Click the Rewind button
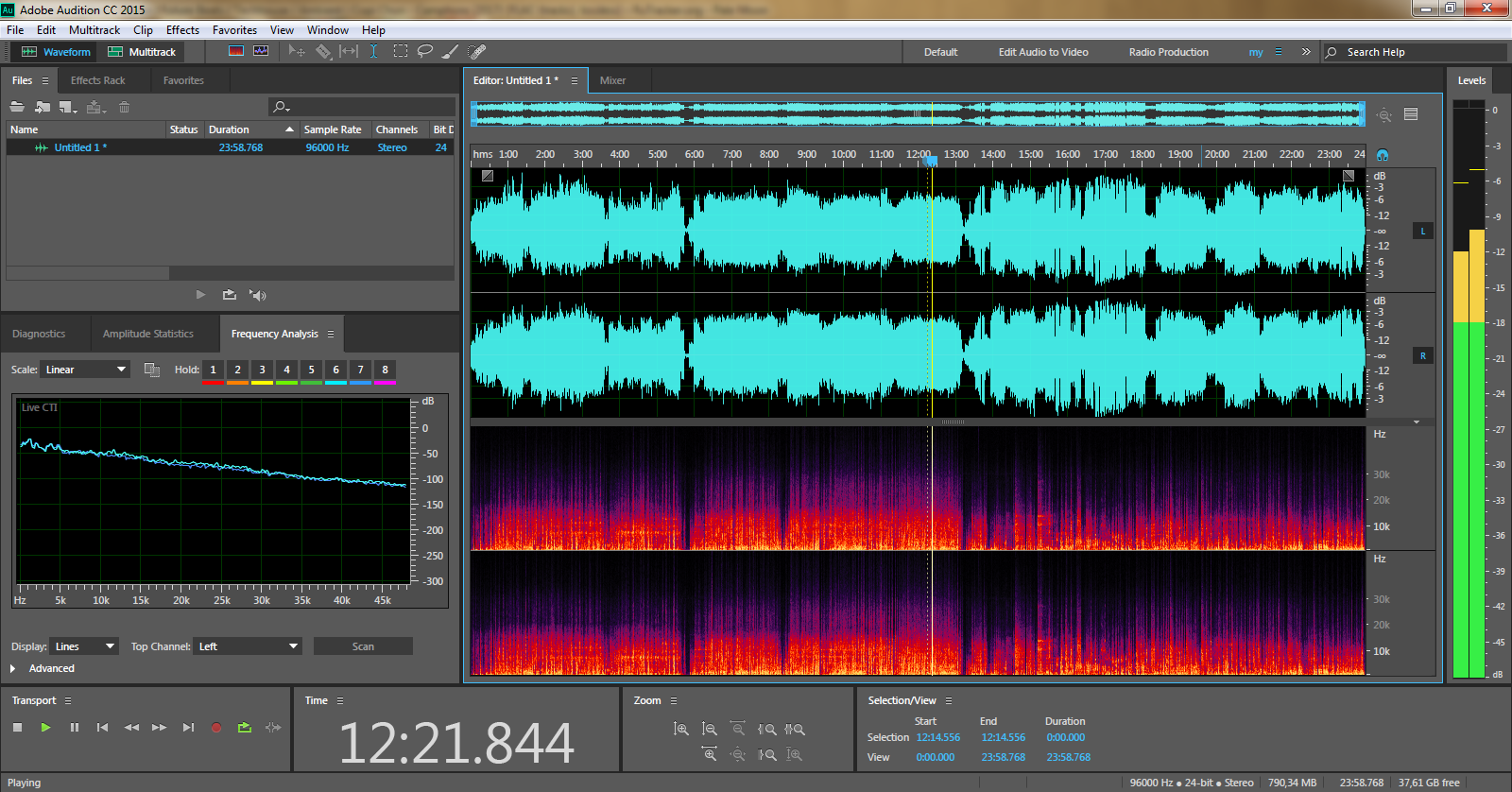Screen dimensions: 1512x792 click(x=131, y=727)
